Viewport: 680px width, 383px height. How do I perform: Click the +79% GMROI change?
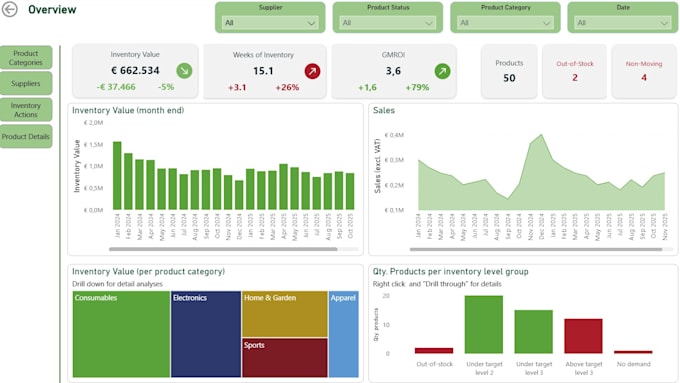tap(417, 87)
